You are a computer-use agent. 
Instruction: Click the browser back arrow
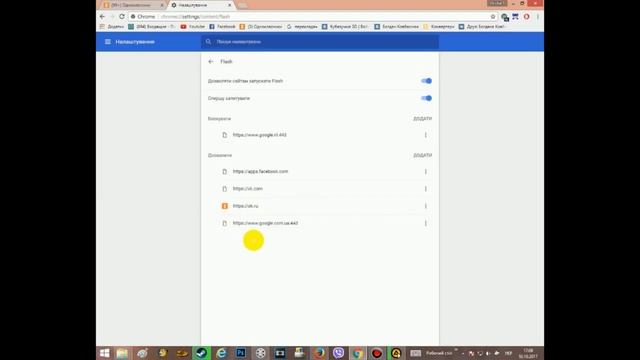coord(102,17)
